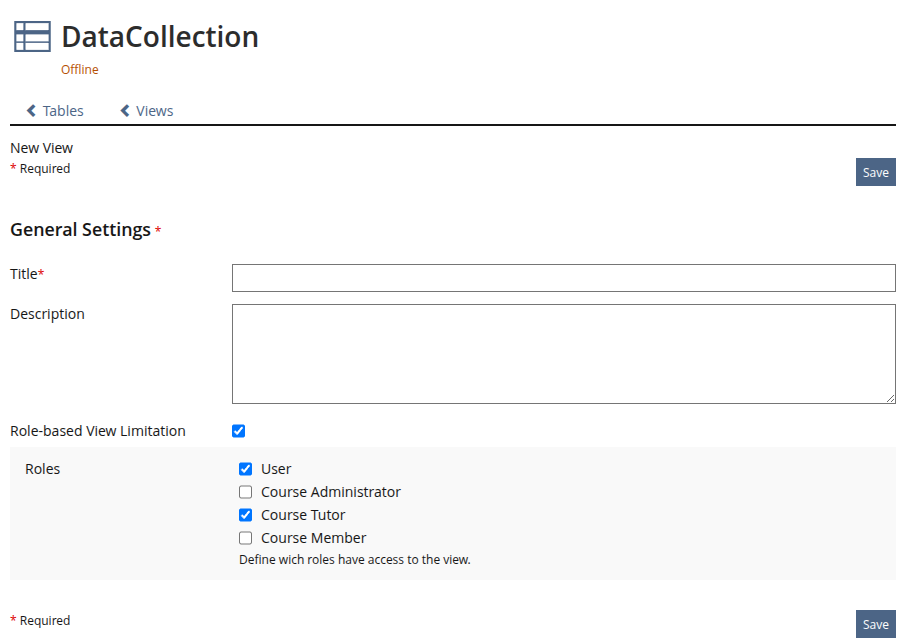The image size is (903, 638).
Task: Click the Description box resize handle
Action: tap(889, 397)
